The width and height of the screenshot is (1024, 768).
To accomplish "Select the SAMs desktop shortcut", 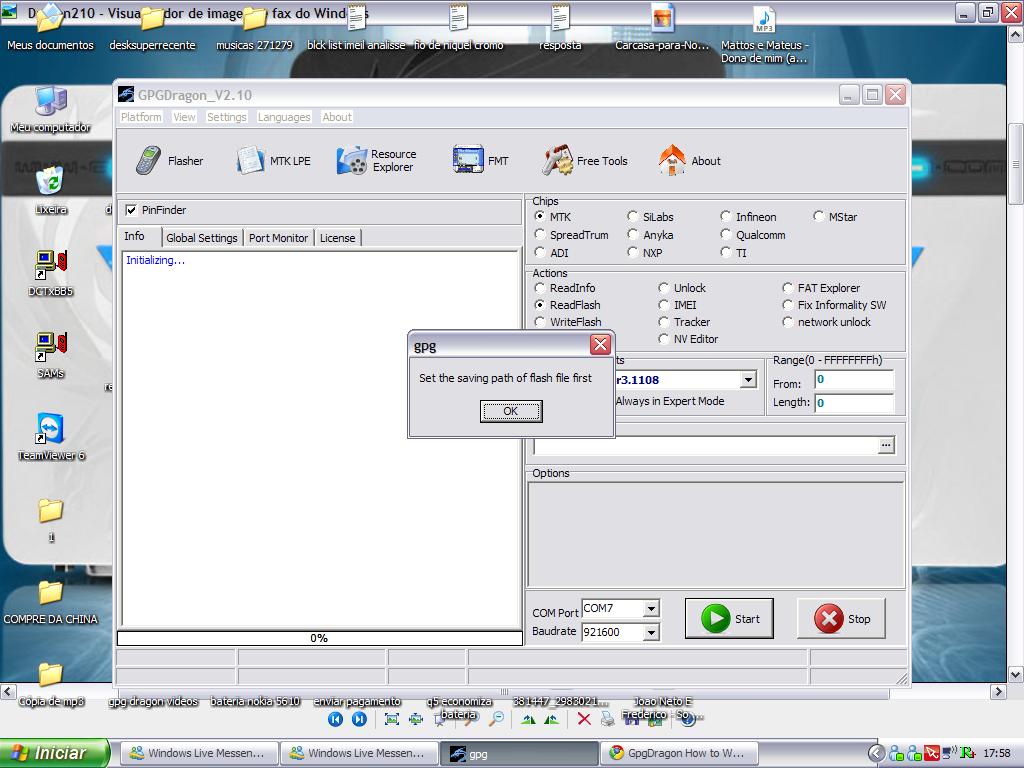I will (50, 356).
